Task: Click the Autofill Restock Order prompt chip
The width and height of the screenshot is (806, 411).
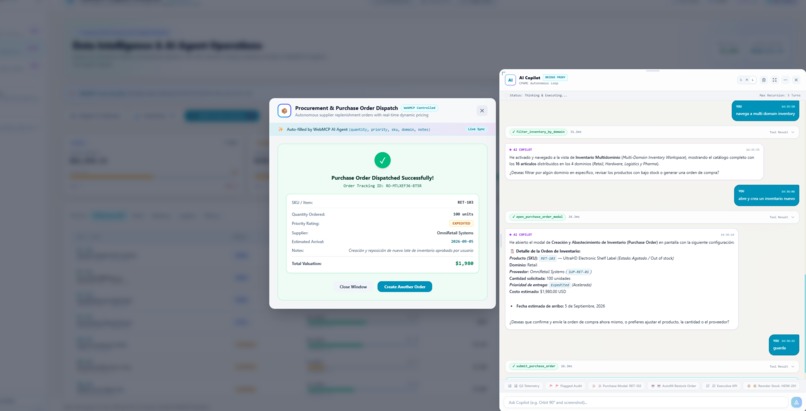Action: click(x=673, y=386)
